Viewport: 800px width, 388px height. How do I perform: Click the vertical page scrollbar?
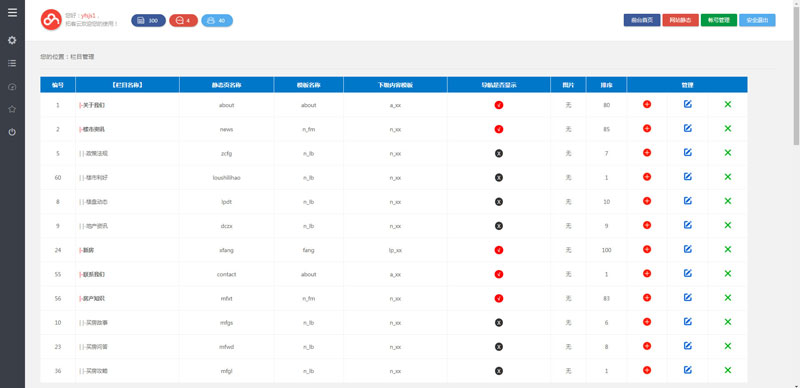(x=796, y=77)
